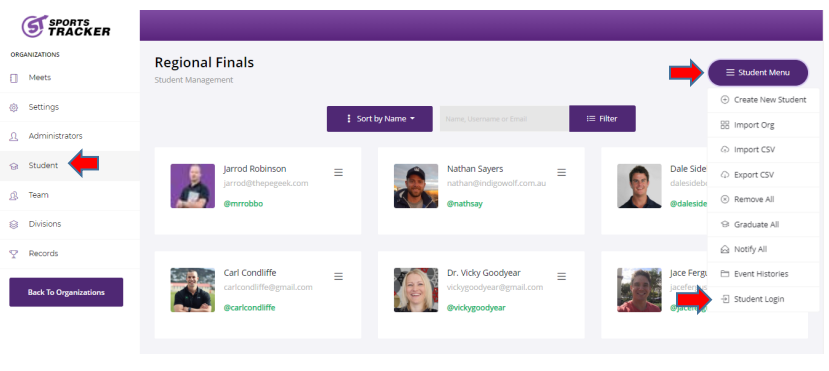Expand the Sort by Name dropdown

pos(380,119)
